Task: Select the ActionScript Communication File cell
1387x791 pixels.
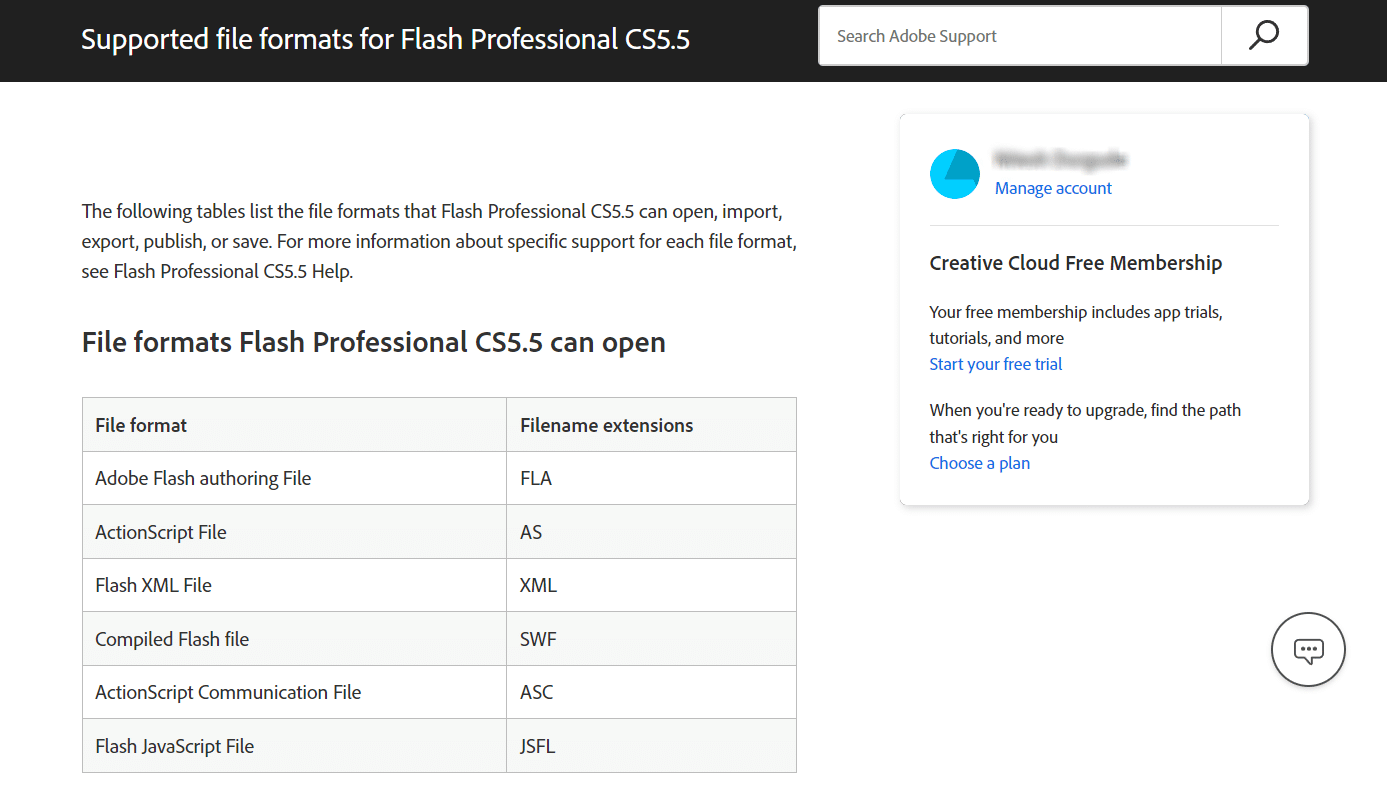Action: point(294,692)
